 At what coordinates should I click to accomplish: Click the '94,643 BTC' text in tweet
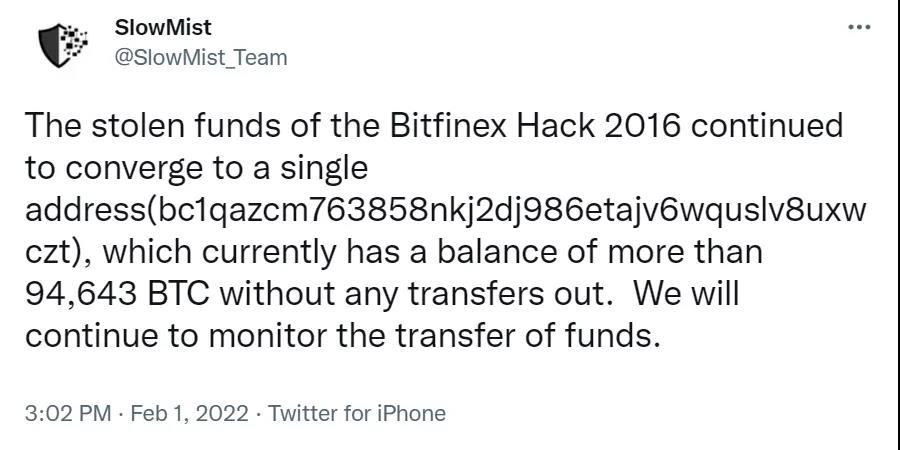point(117,294)
